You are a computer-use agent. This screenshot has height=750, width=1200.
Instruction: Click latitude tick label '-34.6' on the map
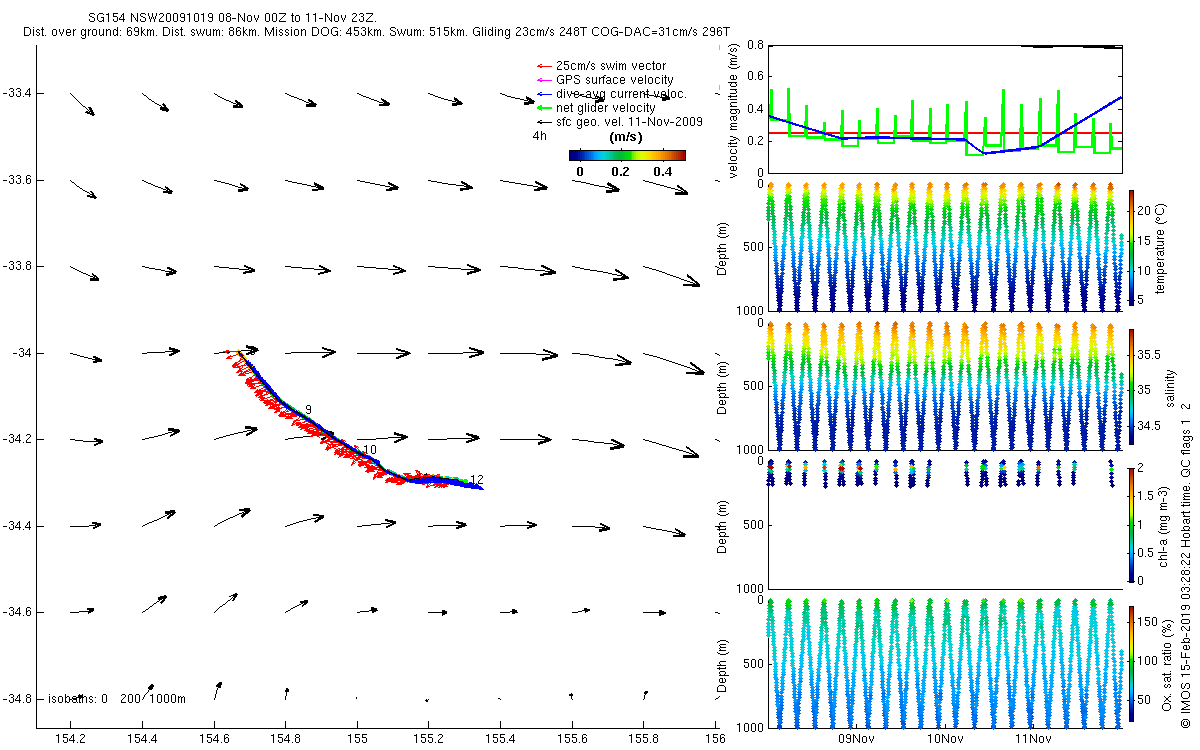click(18, 612)
